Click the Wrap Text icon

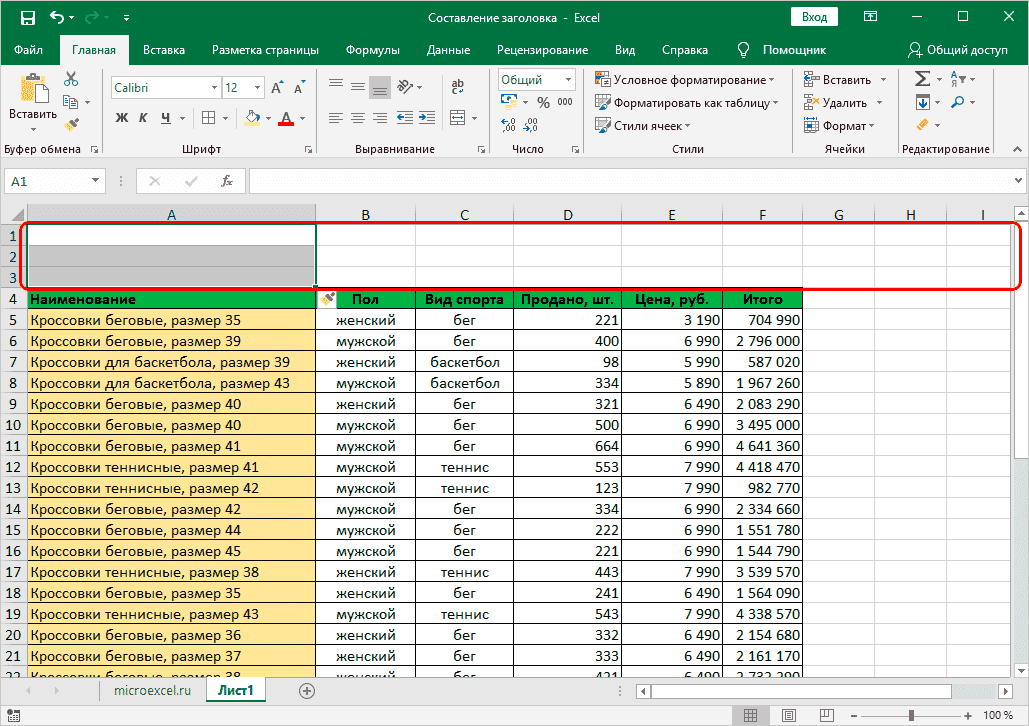(458, 87)
